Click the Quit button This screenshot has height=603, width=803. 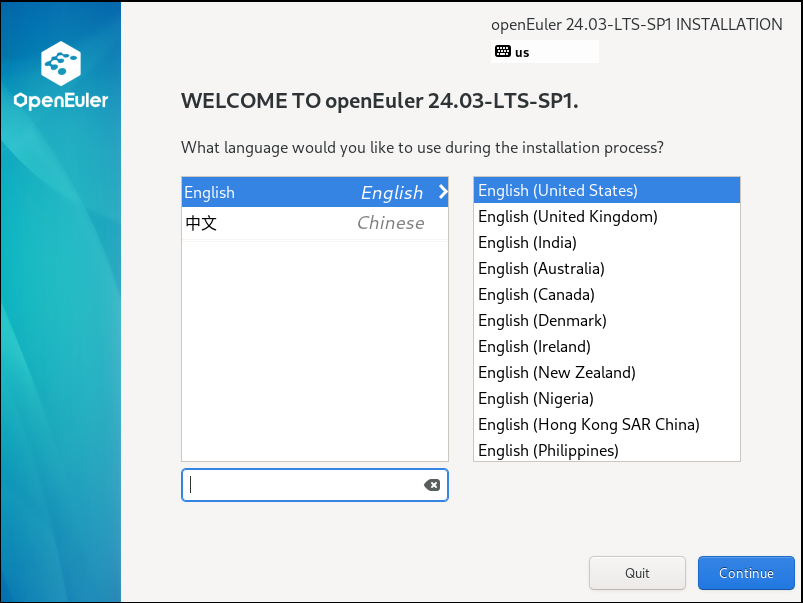(637, 573)
